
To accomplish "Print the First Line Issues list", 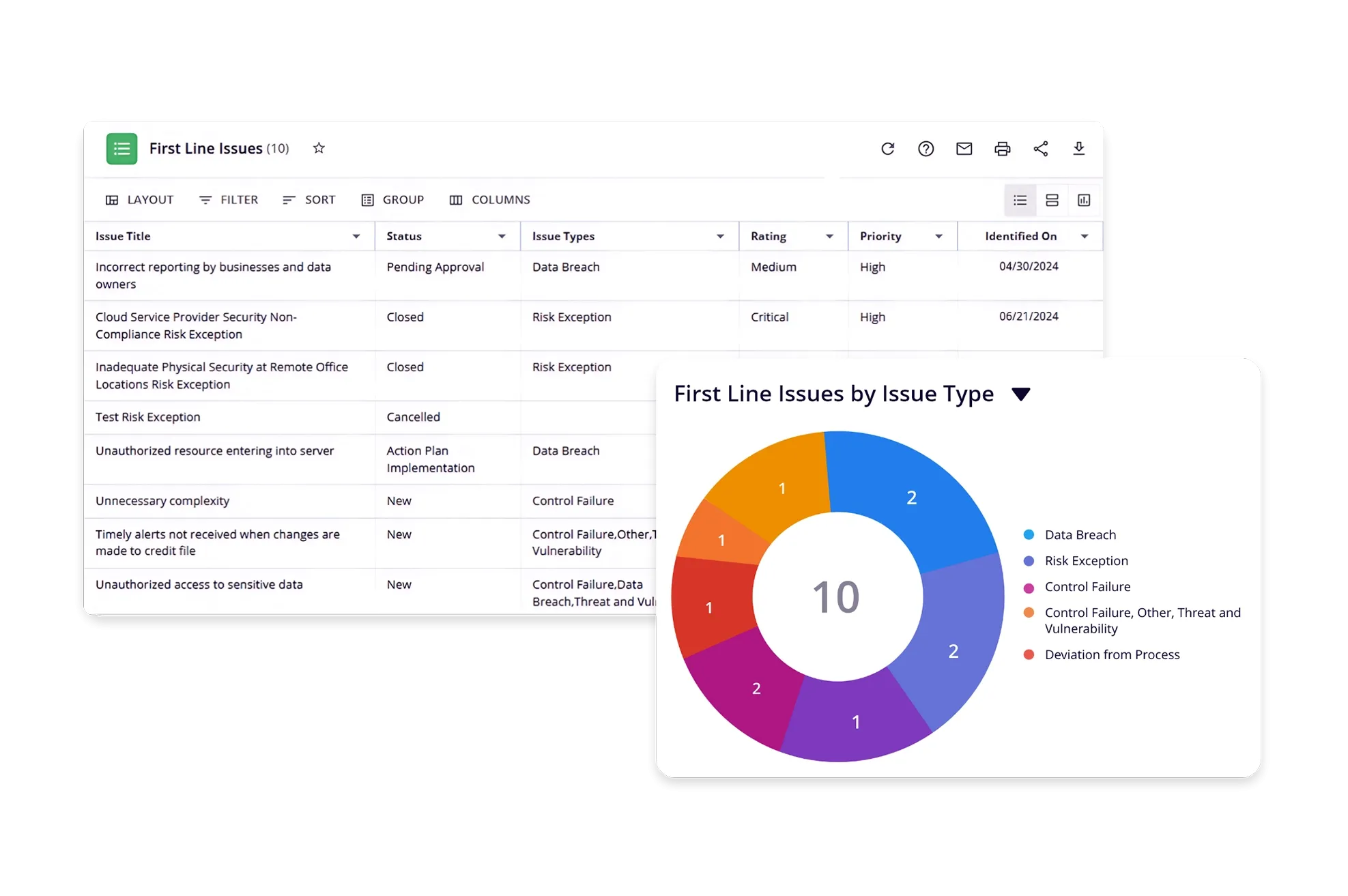I will [1002, 149].
